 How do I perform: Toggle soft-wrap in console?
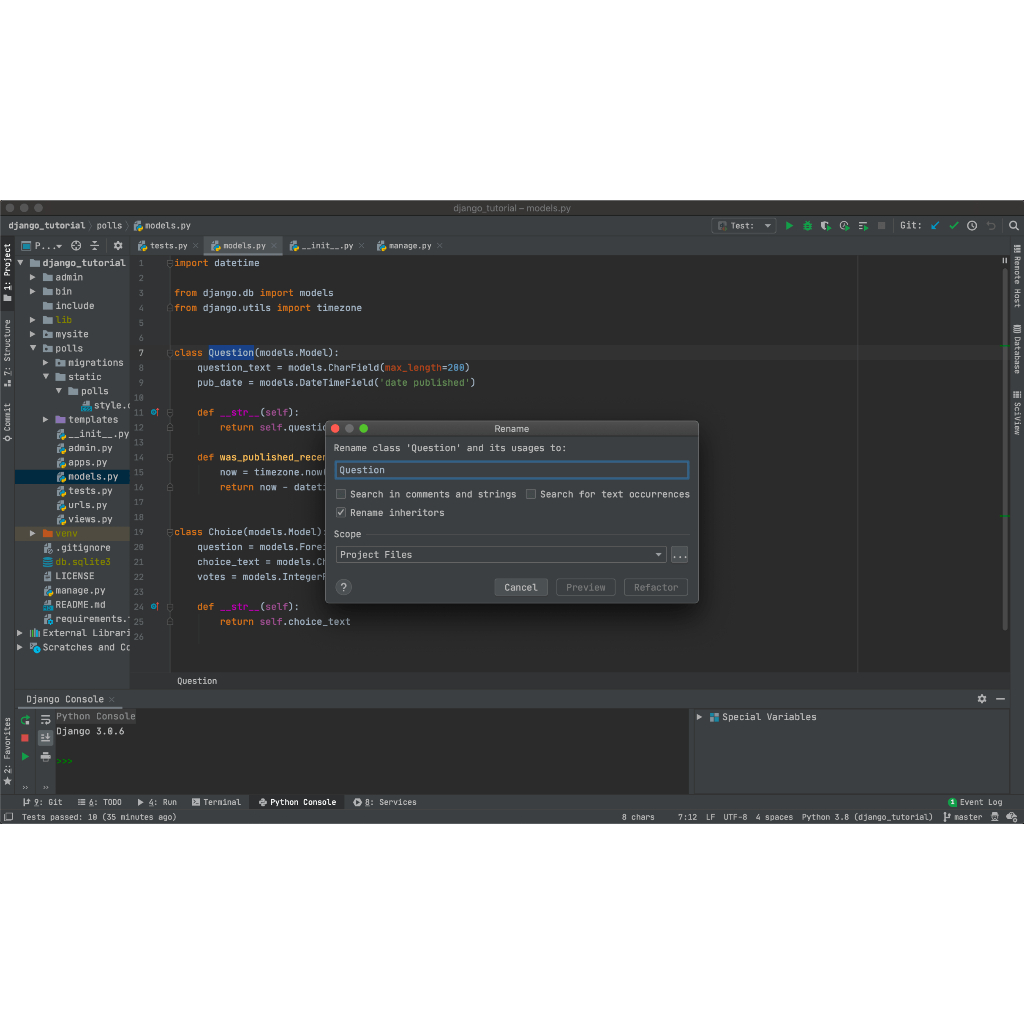[x=46, y=720]
